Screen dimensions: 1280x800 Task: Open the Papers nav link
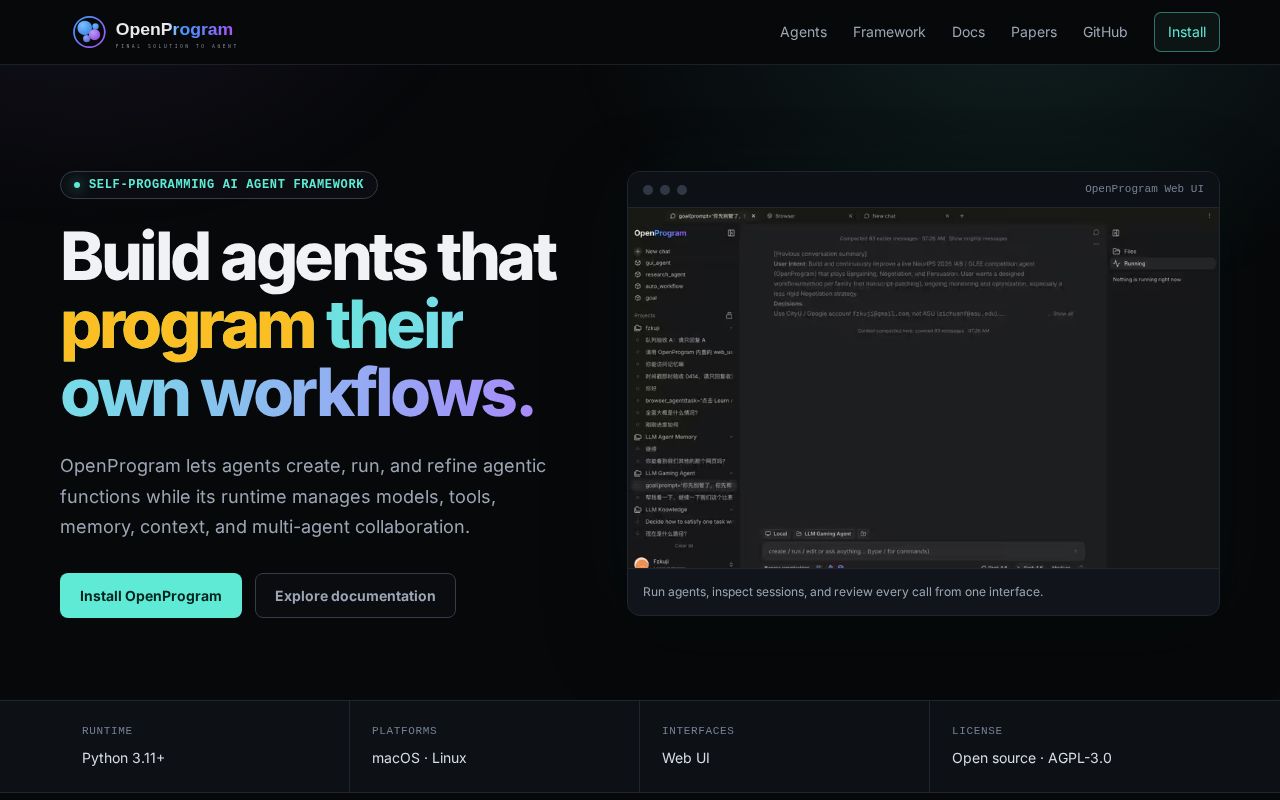tap(1034, 32)
